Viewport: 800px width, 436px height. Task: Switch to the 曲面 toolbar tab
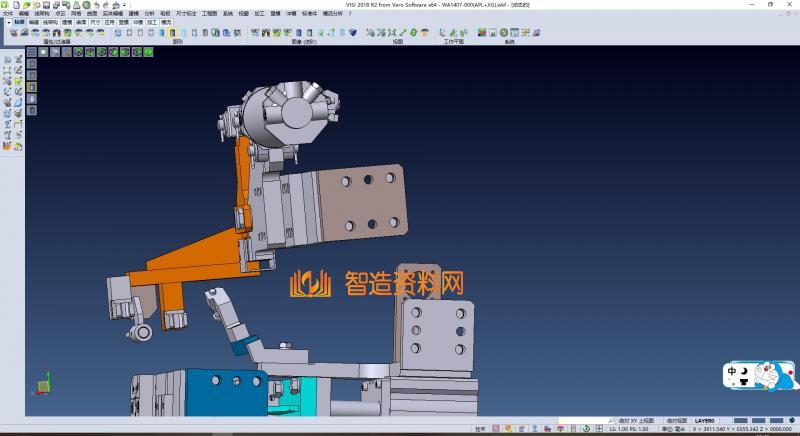coord(81,20)
